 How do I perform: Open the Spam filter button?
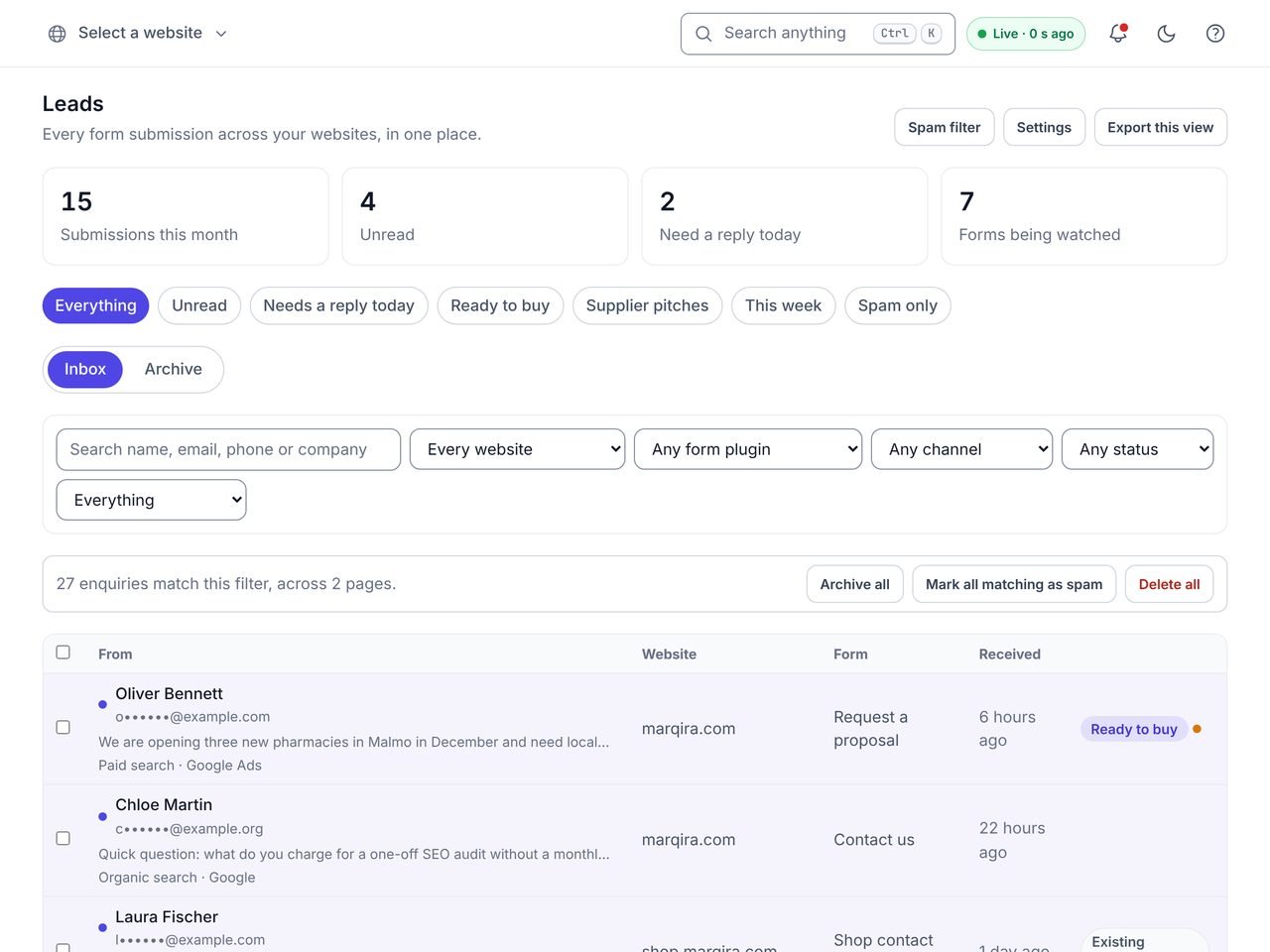pyautogui.click(x=944, y=127)
